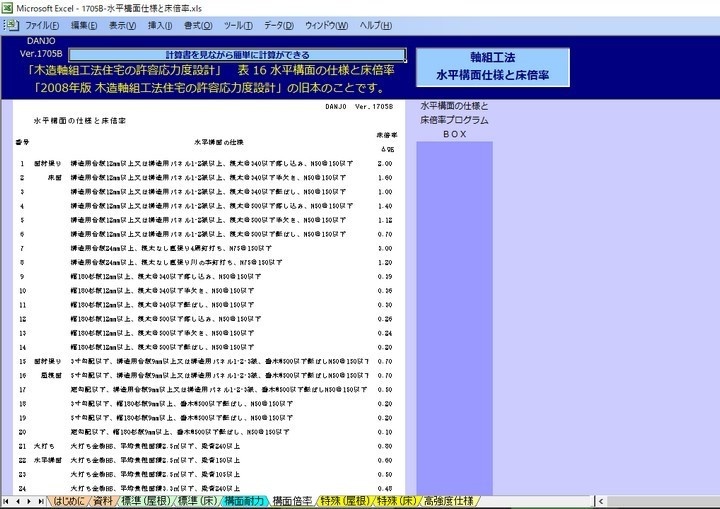Open the ウィンドウ(W) menu
The height and width of the screenshot is (509, 720).
326,26
